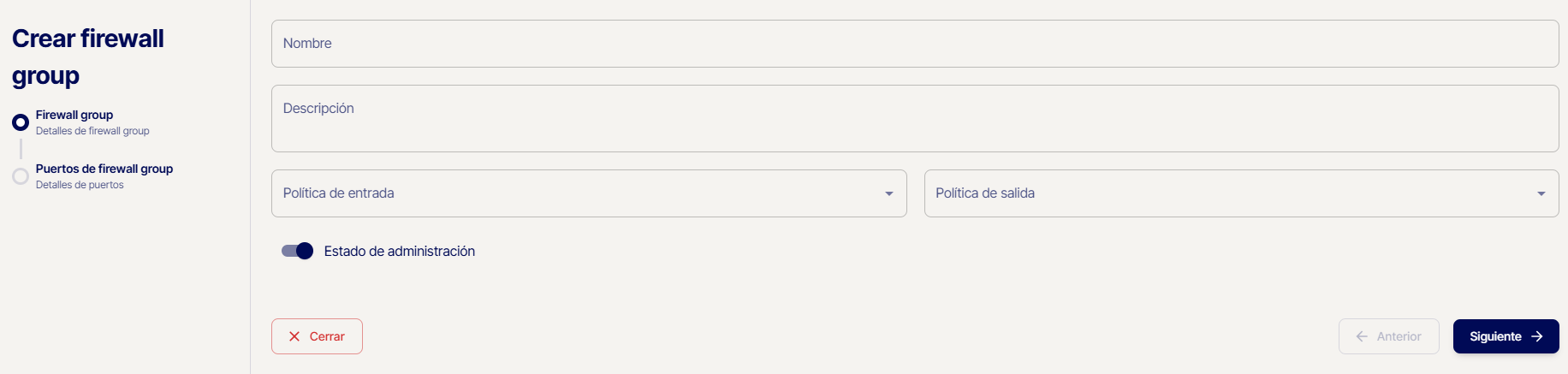Screen dimensions: 1568x374
Task: Open the Política de salida combo box
Action: (1224, 193)
